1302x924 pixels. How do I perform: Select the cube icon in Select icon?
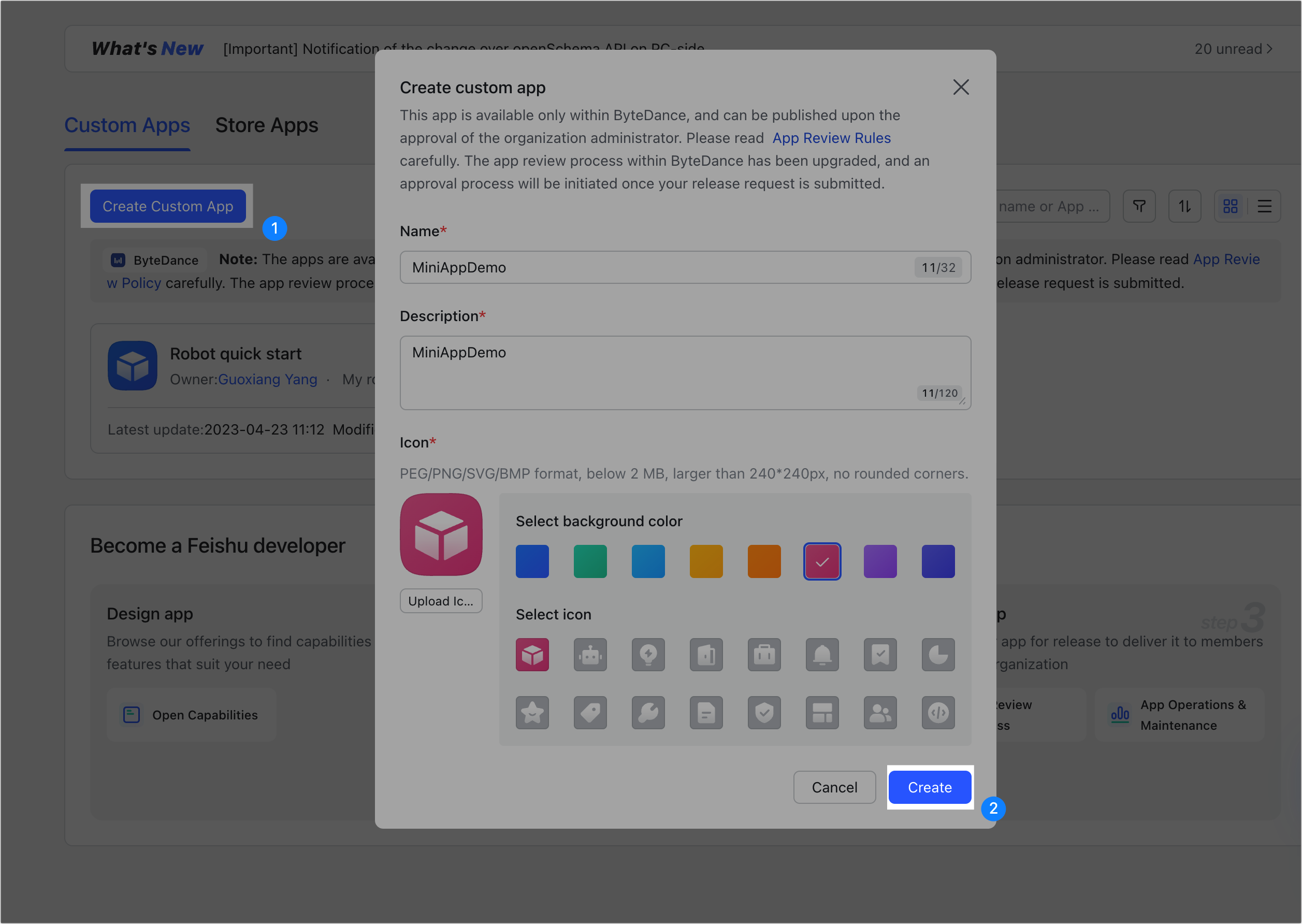tap(532, 654)
